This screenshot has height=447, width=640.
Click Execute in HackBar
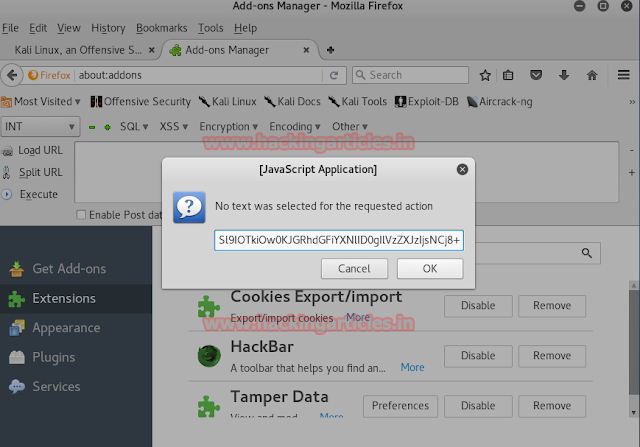pos(29,194)
